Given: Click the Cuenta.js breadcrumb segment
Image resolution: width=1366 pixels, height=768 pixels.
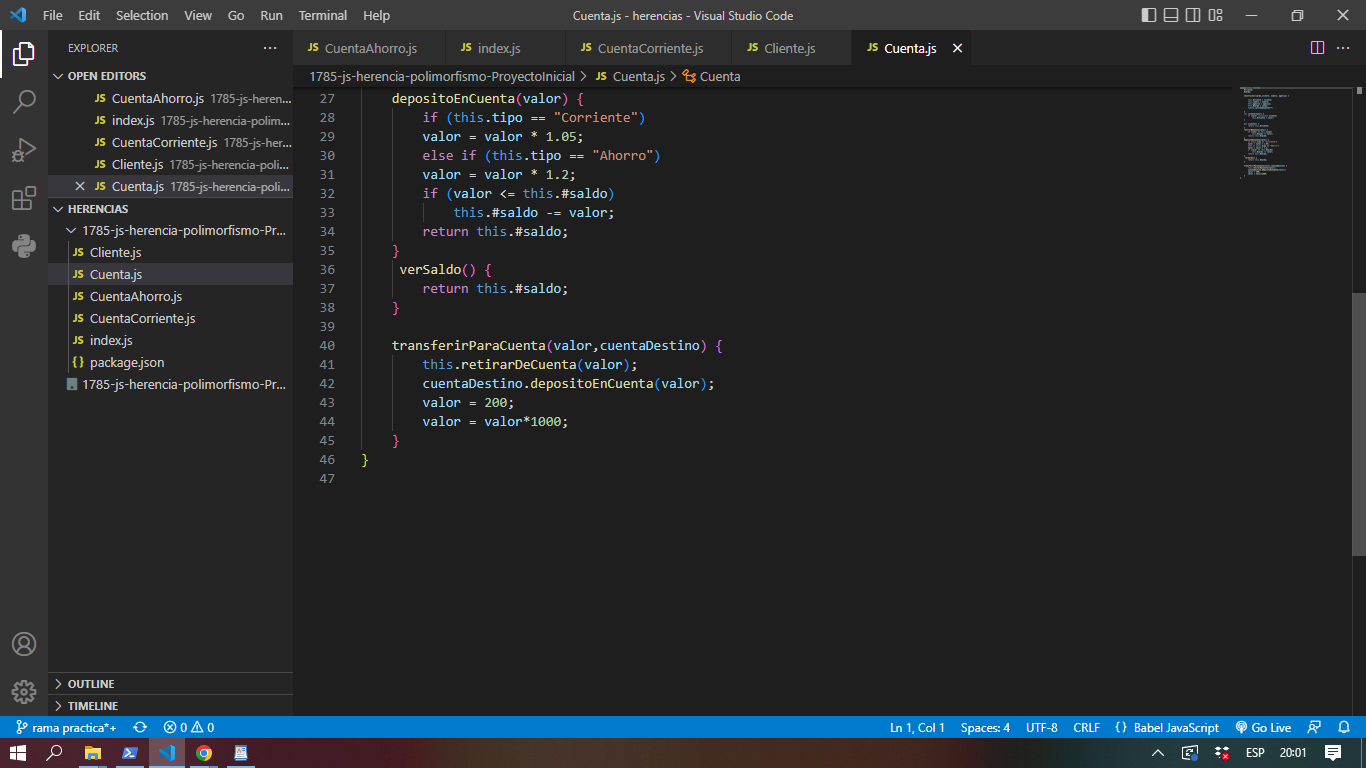Looking at the screenshot, I should tap(629, 76).
